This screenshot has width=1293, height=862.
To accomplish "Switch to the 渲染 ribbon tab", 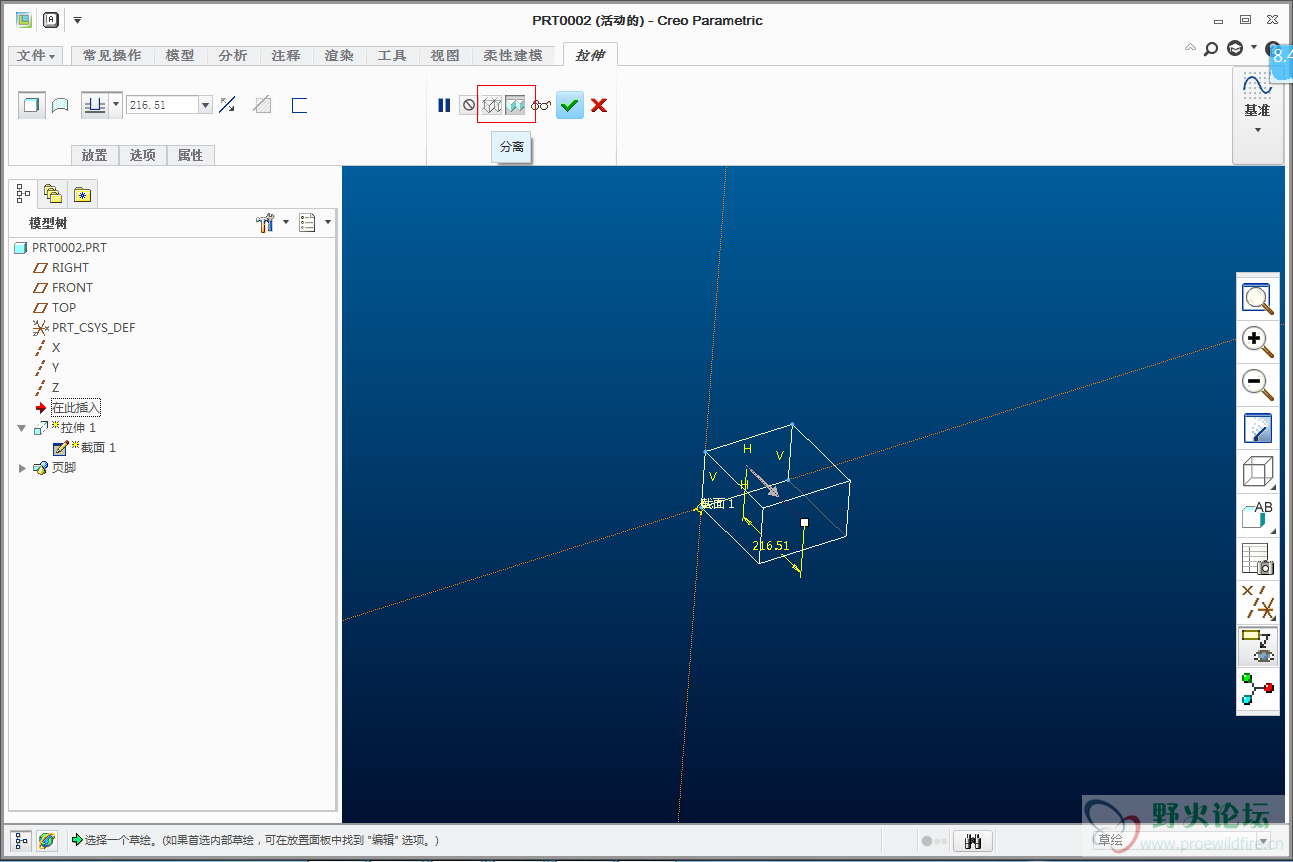I will pos(339,56).
